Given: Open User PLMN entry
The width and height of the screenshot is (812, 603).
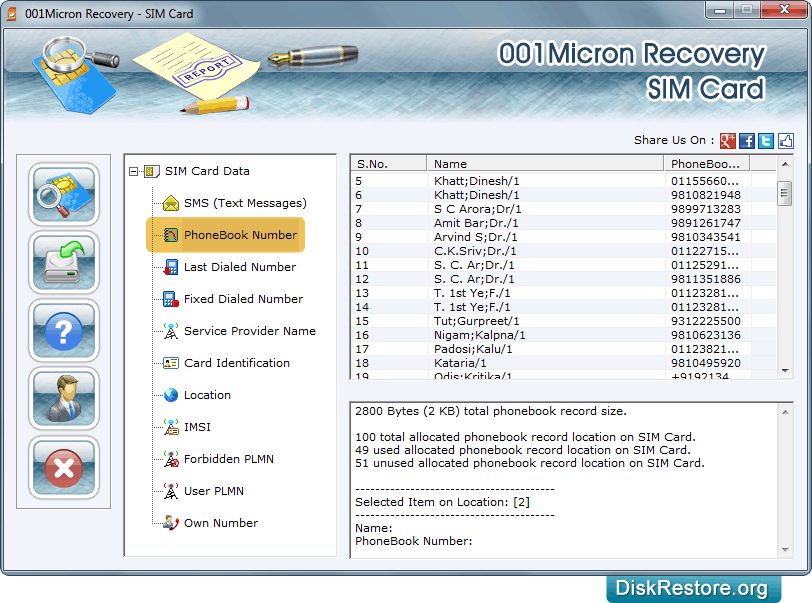Looking at the screenshot, I should click(x=213, y=491).
